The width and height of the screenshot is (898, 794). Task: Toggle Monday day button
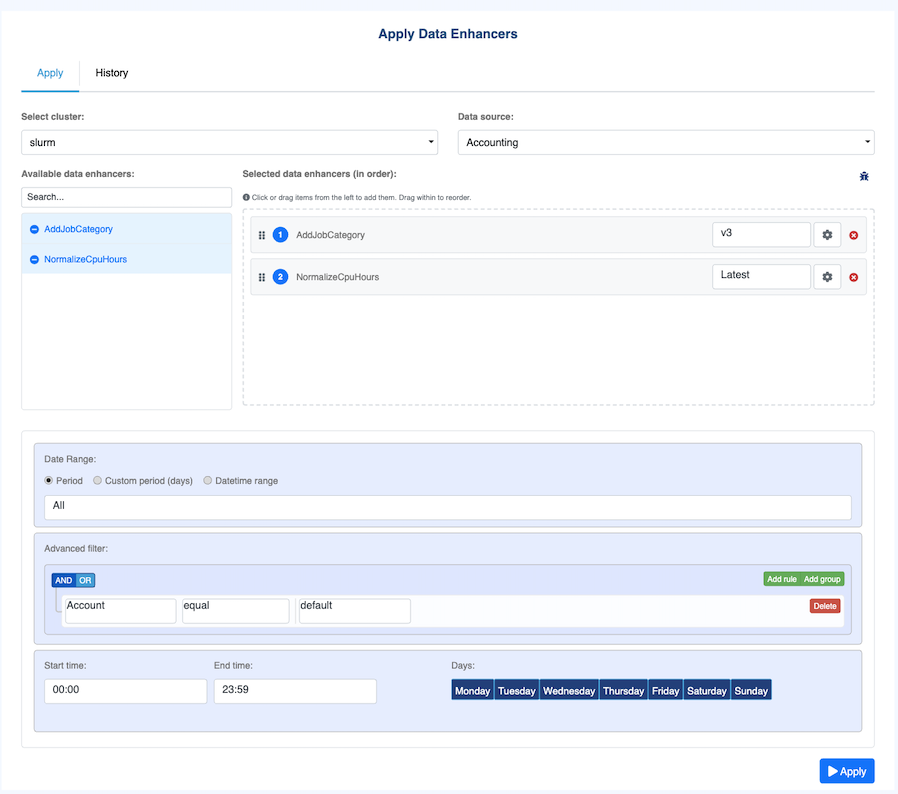coord(472,690)
